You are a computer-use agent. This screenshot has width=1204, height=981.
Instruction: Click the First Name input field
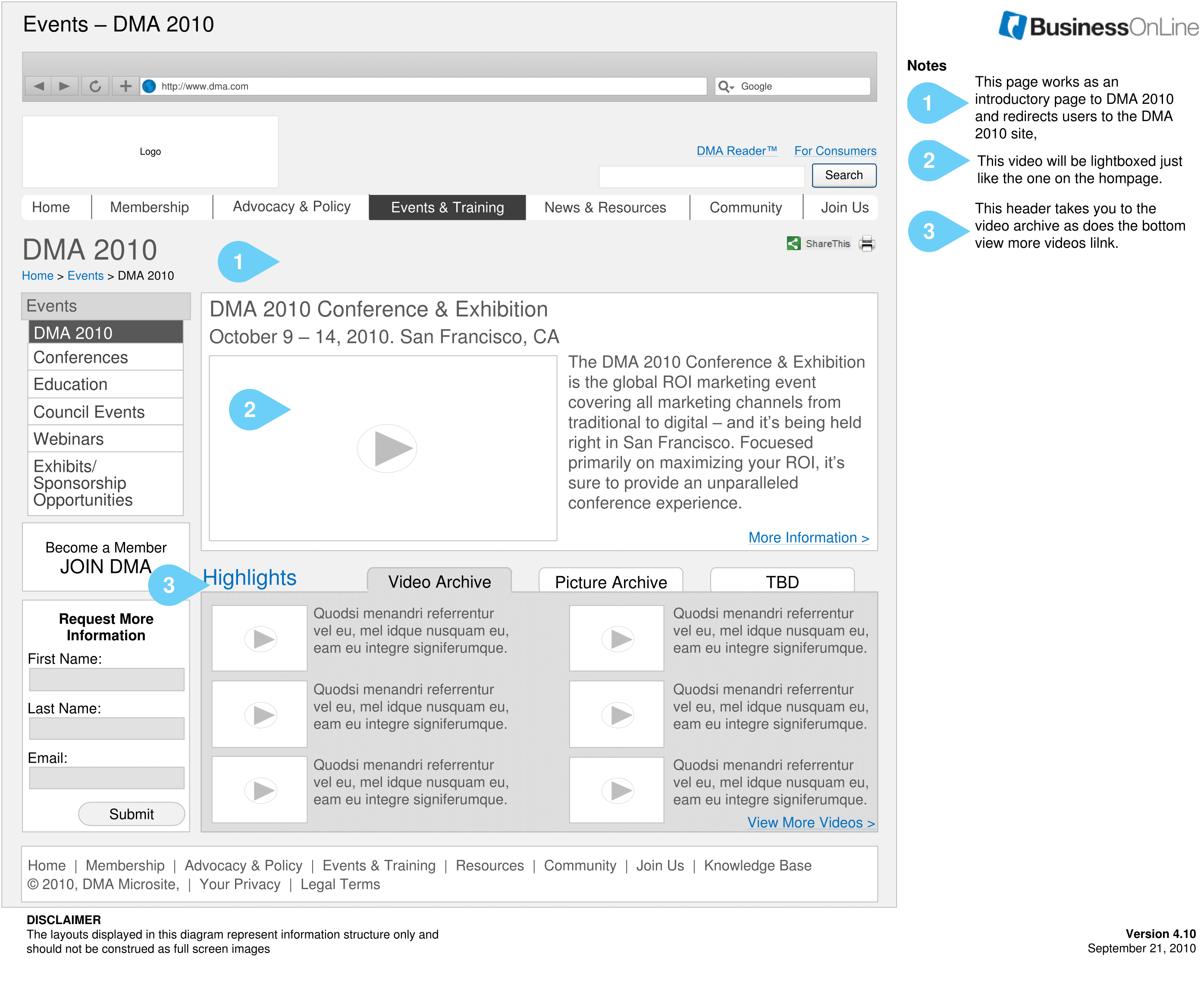[107, 679]
